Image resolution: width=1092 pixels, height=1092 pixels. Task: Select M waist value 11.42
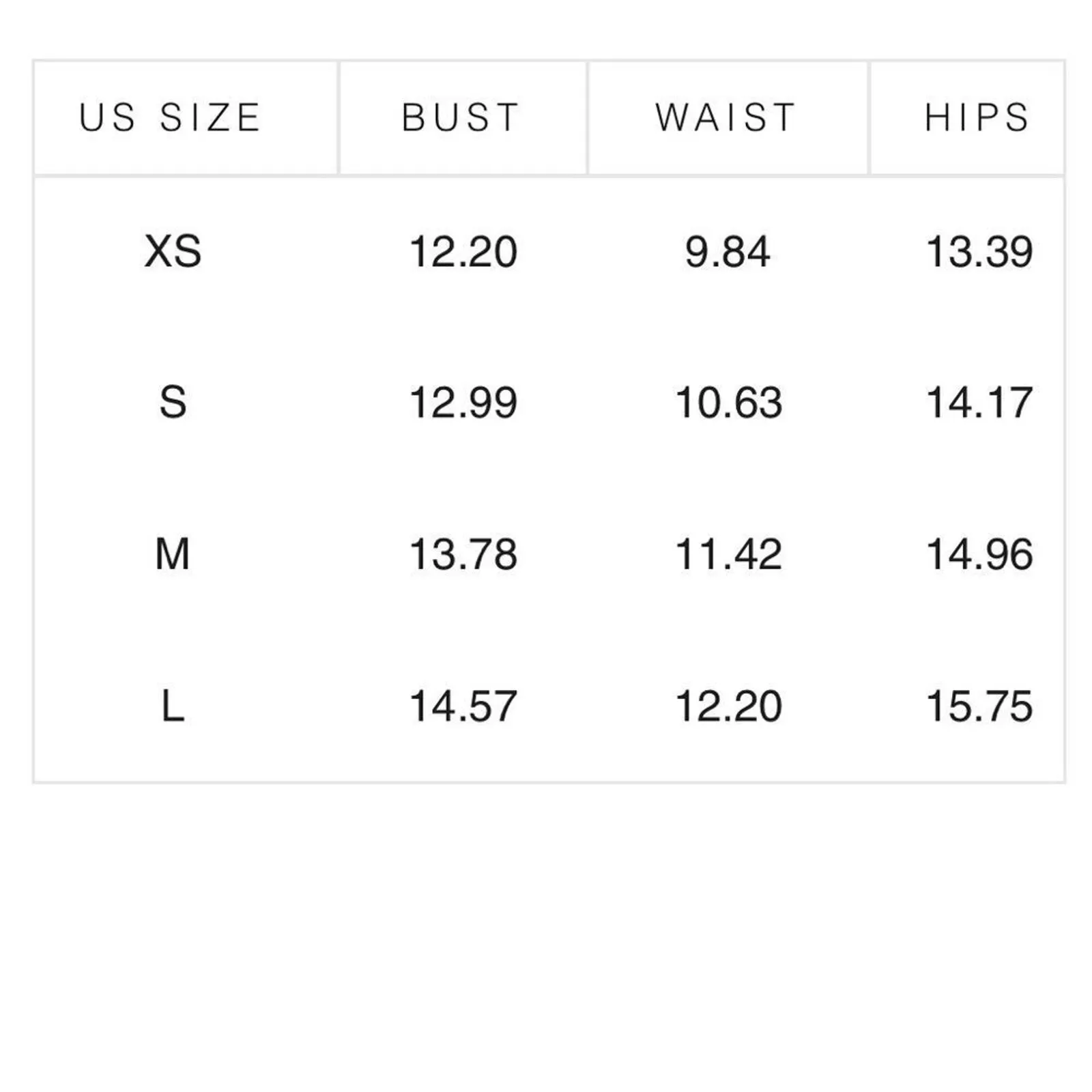[728, 554]
